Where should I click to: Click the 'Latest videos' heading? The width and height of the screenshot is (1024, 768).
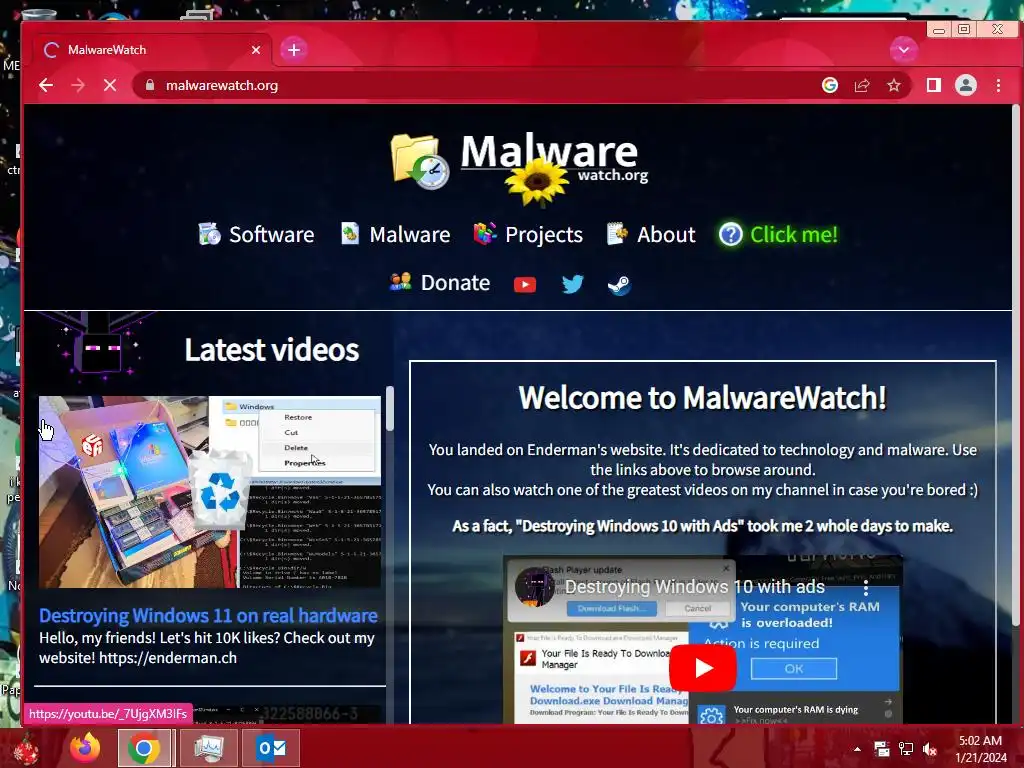point(272,349)
